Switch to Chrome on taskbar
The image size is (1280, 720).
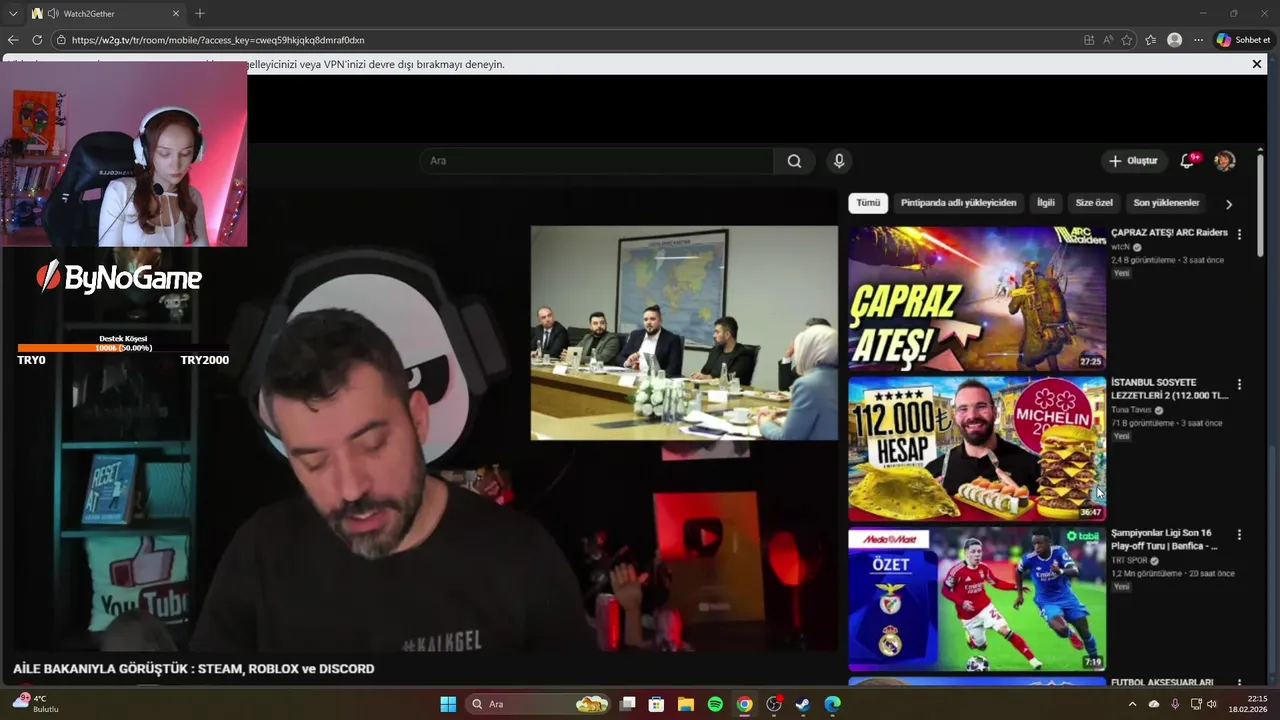tap(744, 704)
